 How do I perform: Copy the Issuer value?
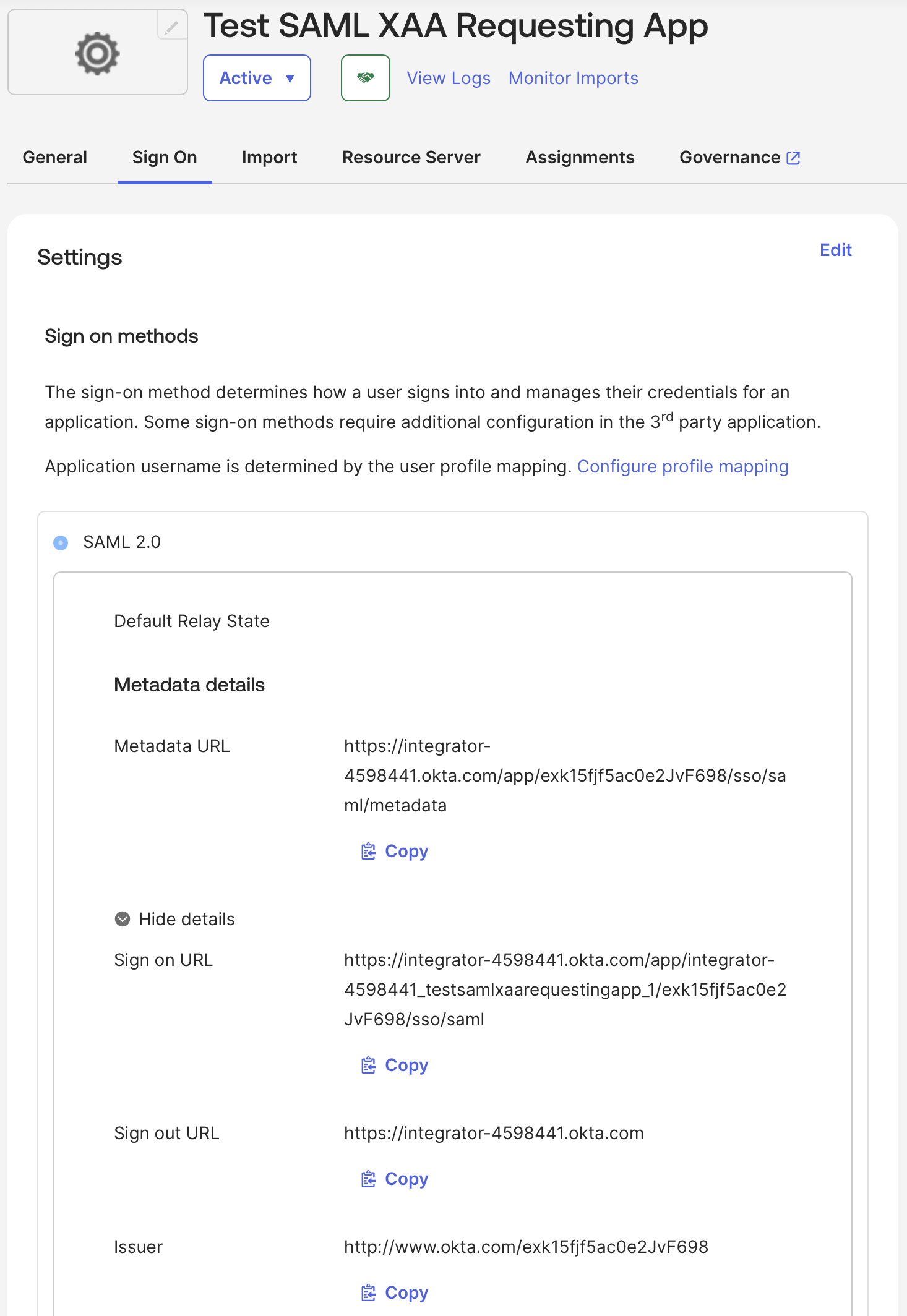[x=395, y=1293]
